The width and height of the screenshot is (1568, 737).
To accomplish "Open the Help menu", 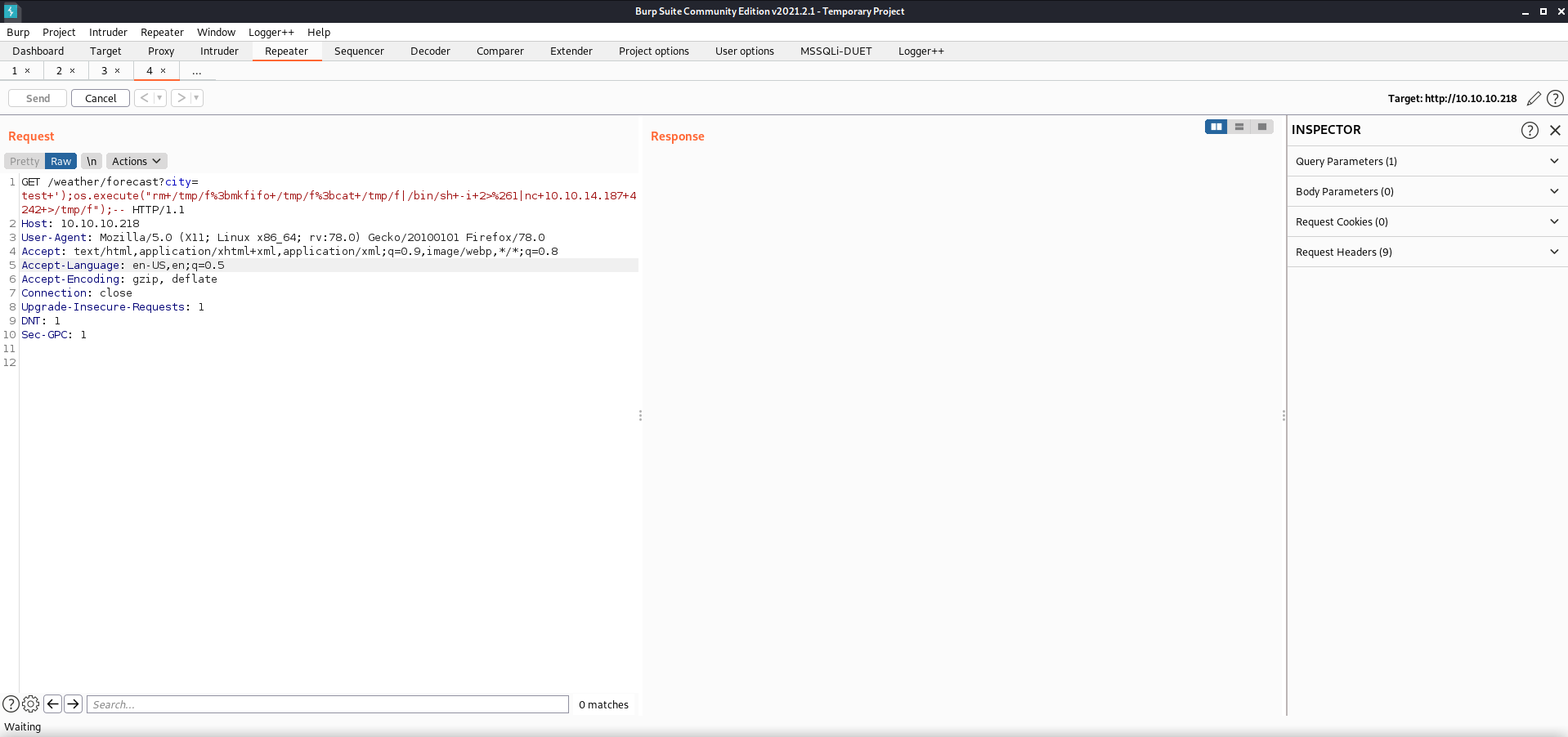I will click(x=319, y=33).
